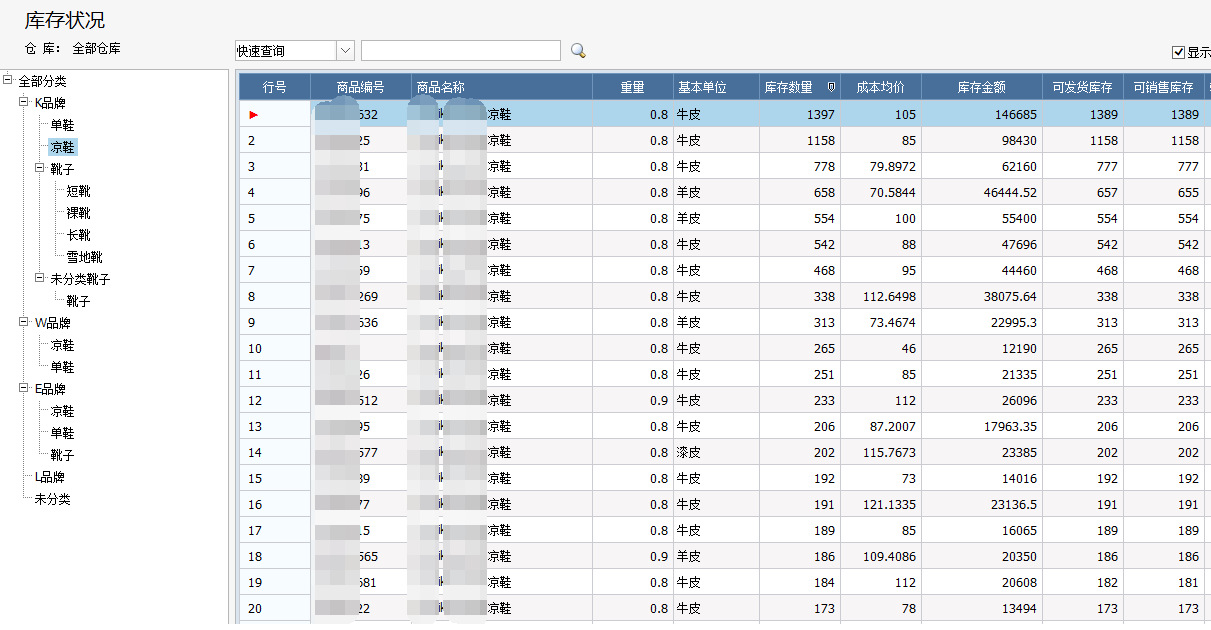Select 雪地靴 category
Image resolution: width=1211 pixels, height=630 pixels.
(x=84, y=257)
